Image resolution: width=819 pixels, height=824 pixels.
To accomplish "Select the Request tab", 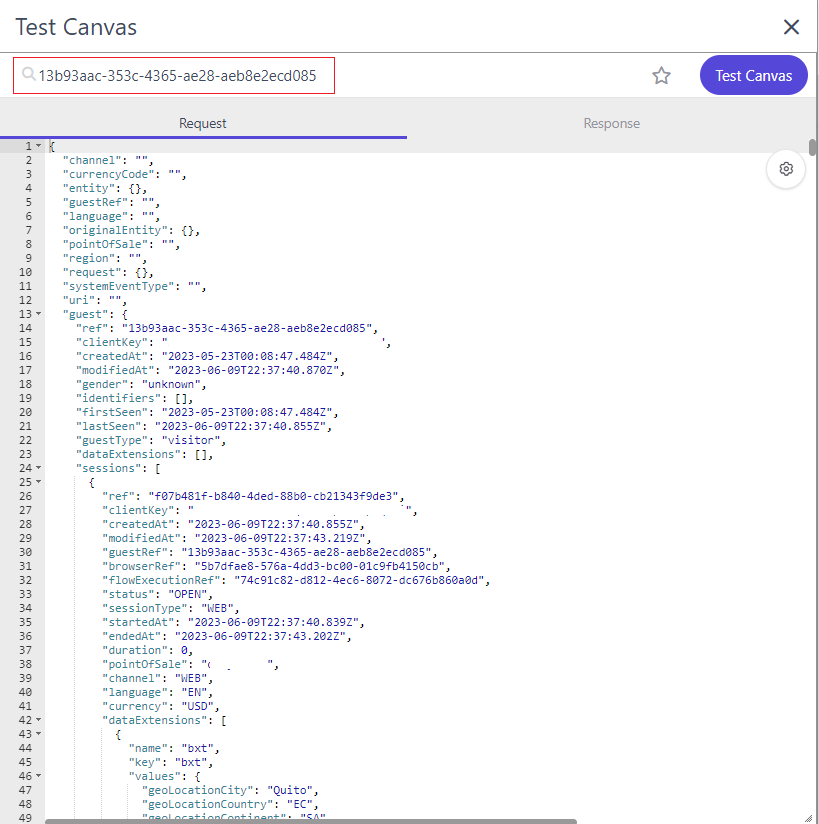I will tap(203, 124).
